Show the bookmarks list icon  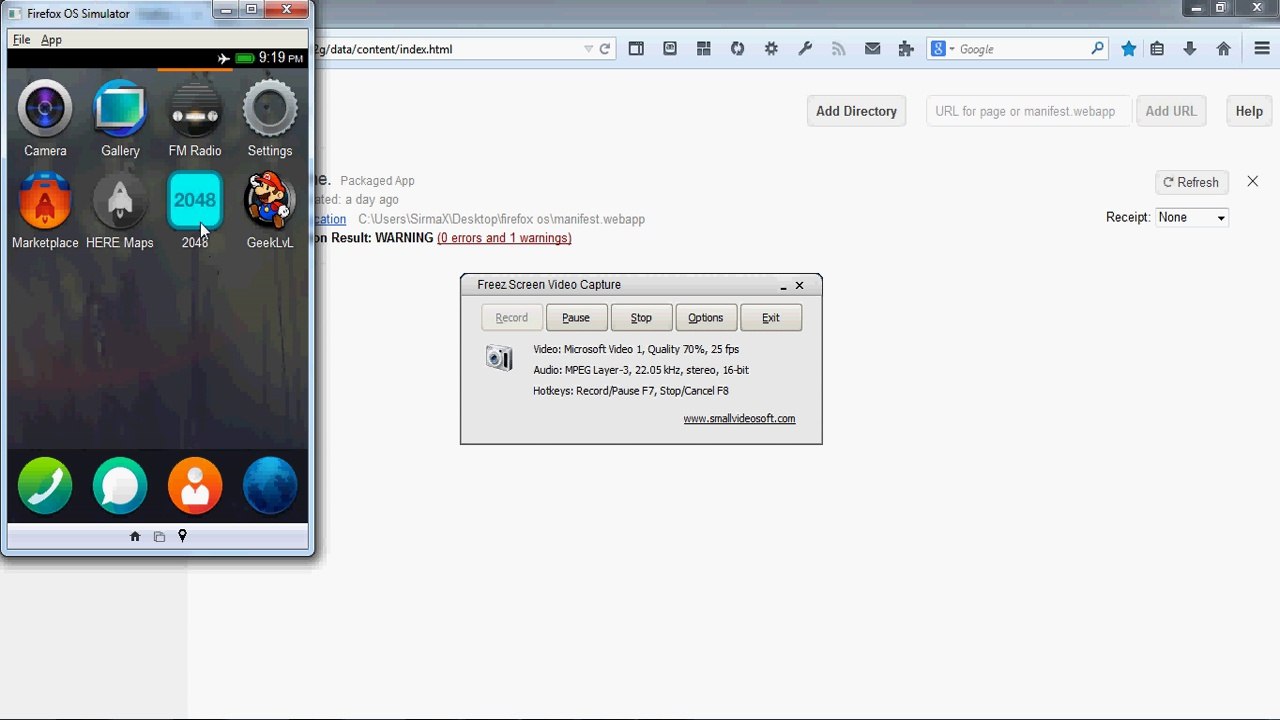1157,49
